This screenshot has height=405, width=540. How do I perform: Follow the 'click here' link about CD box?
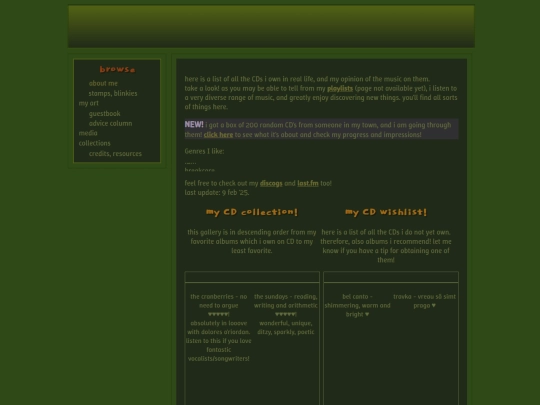[x=218, y=135]
